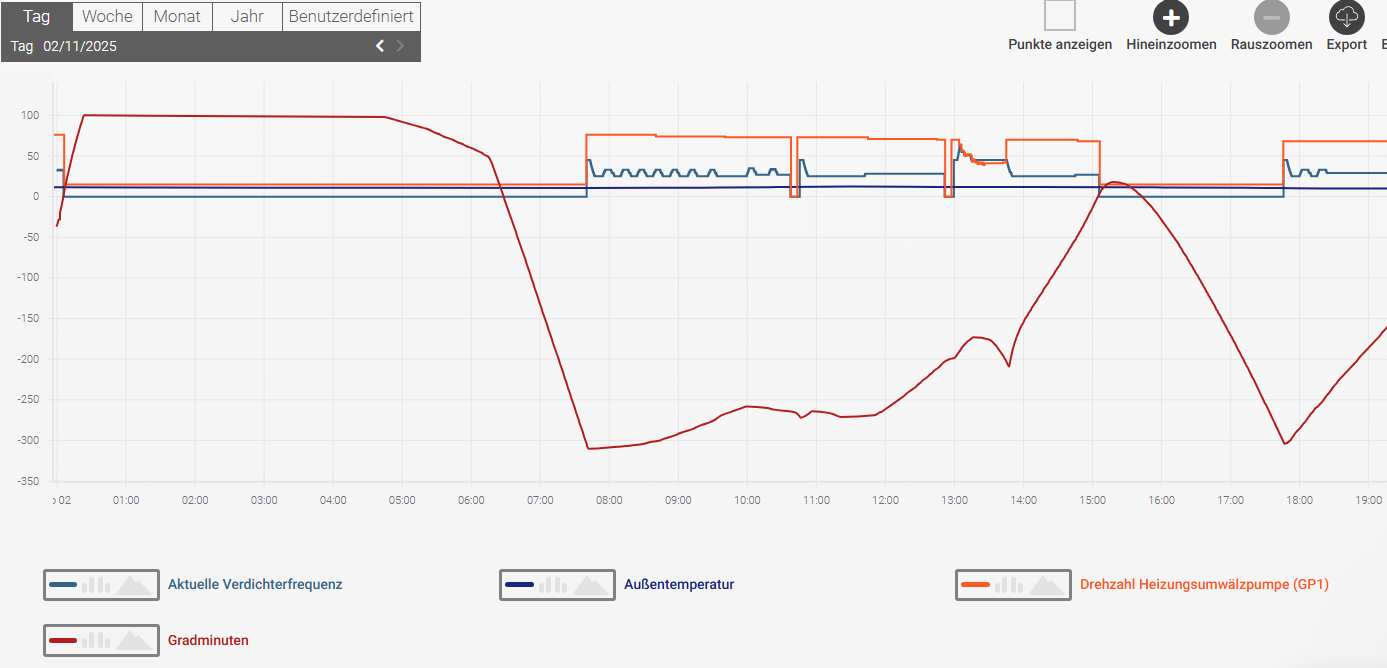Click the orange line swatch for Drehzahl Heizungsumwälzpumpe
Viewport: 1387px width, 668px height.
click(x=976, y=585)
